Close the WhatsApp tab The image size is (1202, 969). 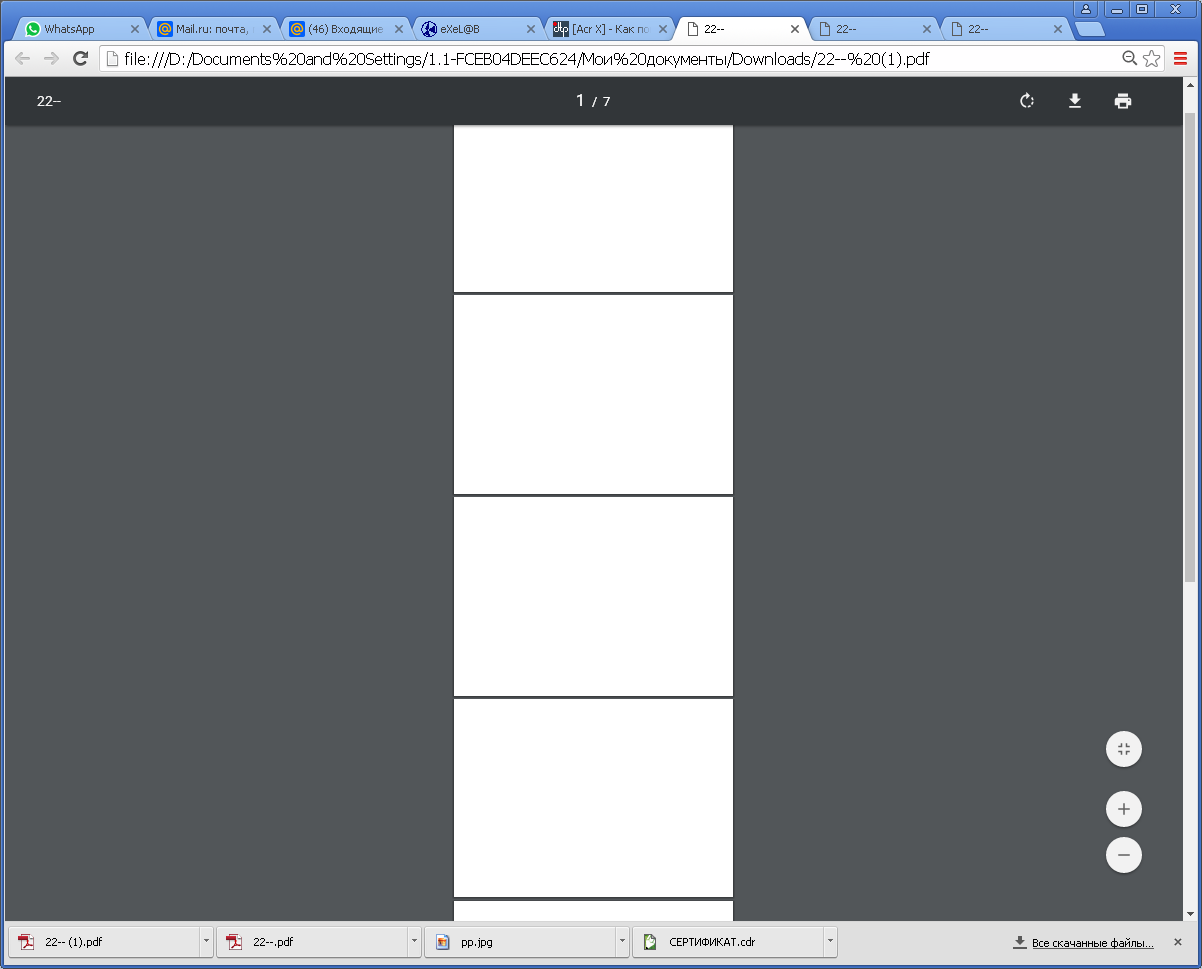click(x=135, y=29)
